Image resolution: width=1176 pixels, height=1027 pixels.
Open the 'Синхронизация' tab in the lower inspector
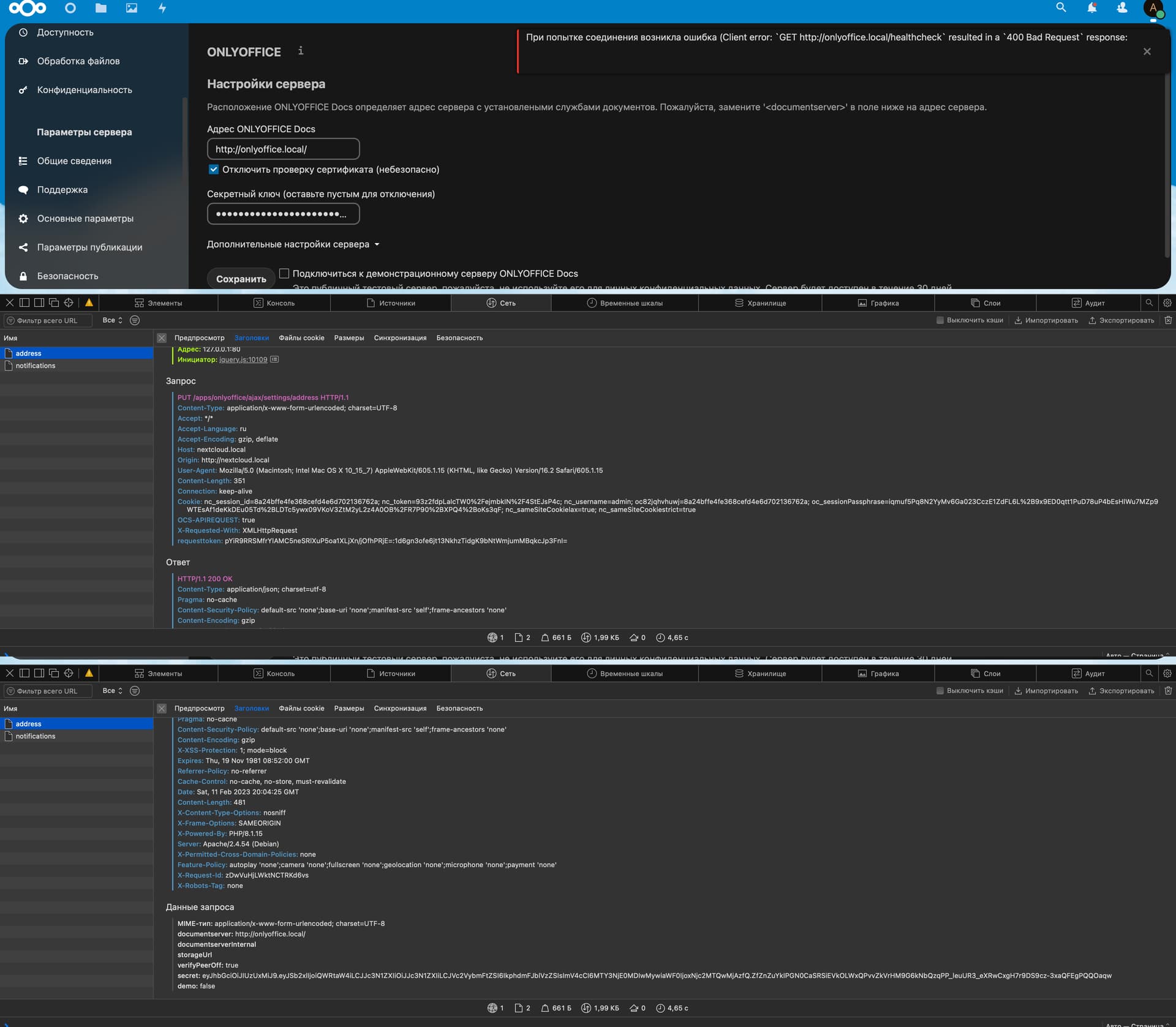(400, 708)
